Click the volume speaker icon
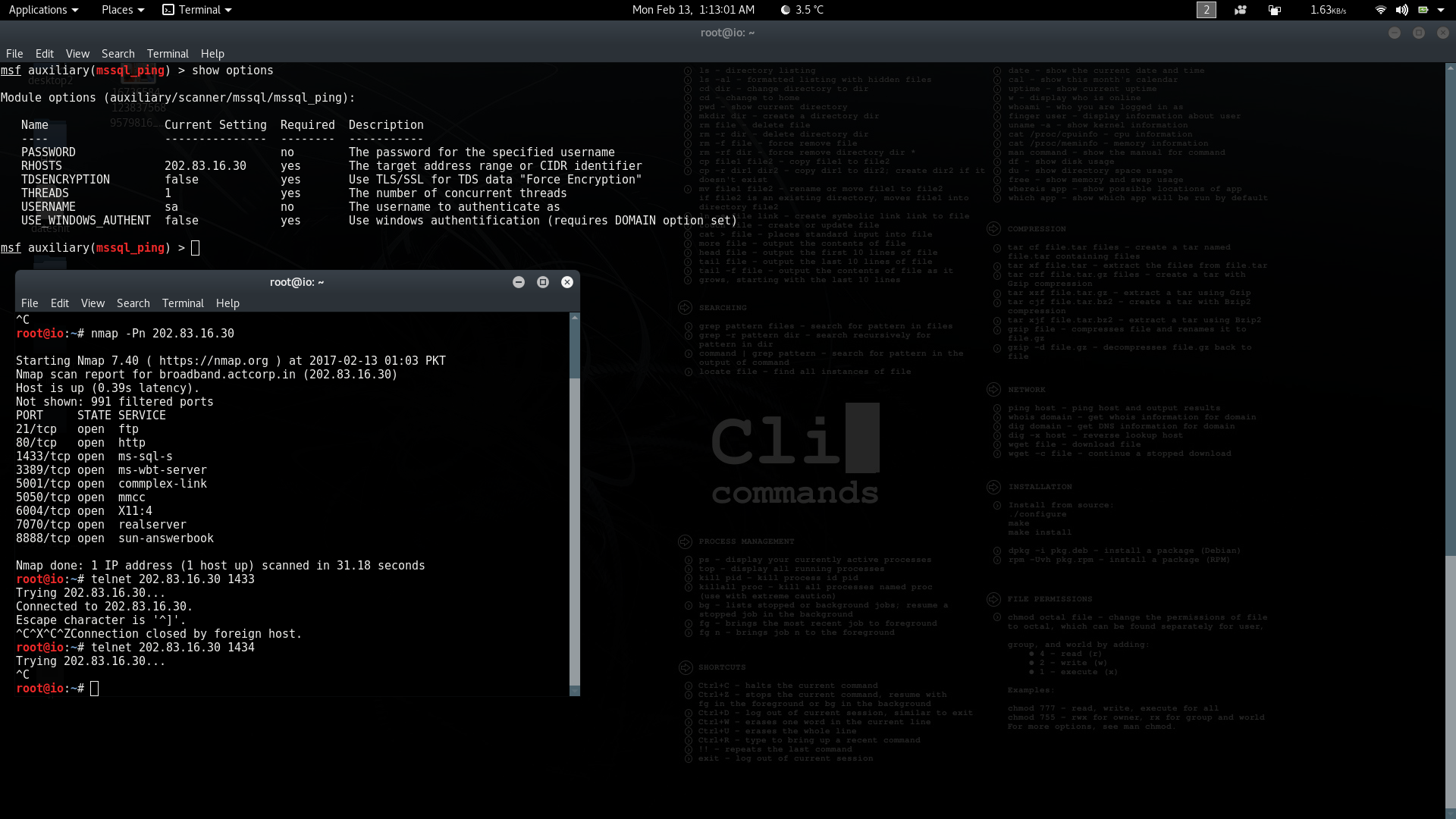The height and width of the screenshot is (819, 1456). click(x=1402, y=10)
